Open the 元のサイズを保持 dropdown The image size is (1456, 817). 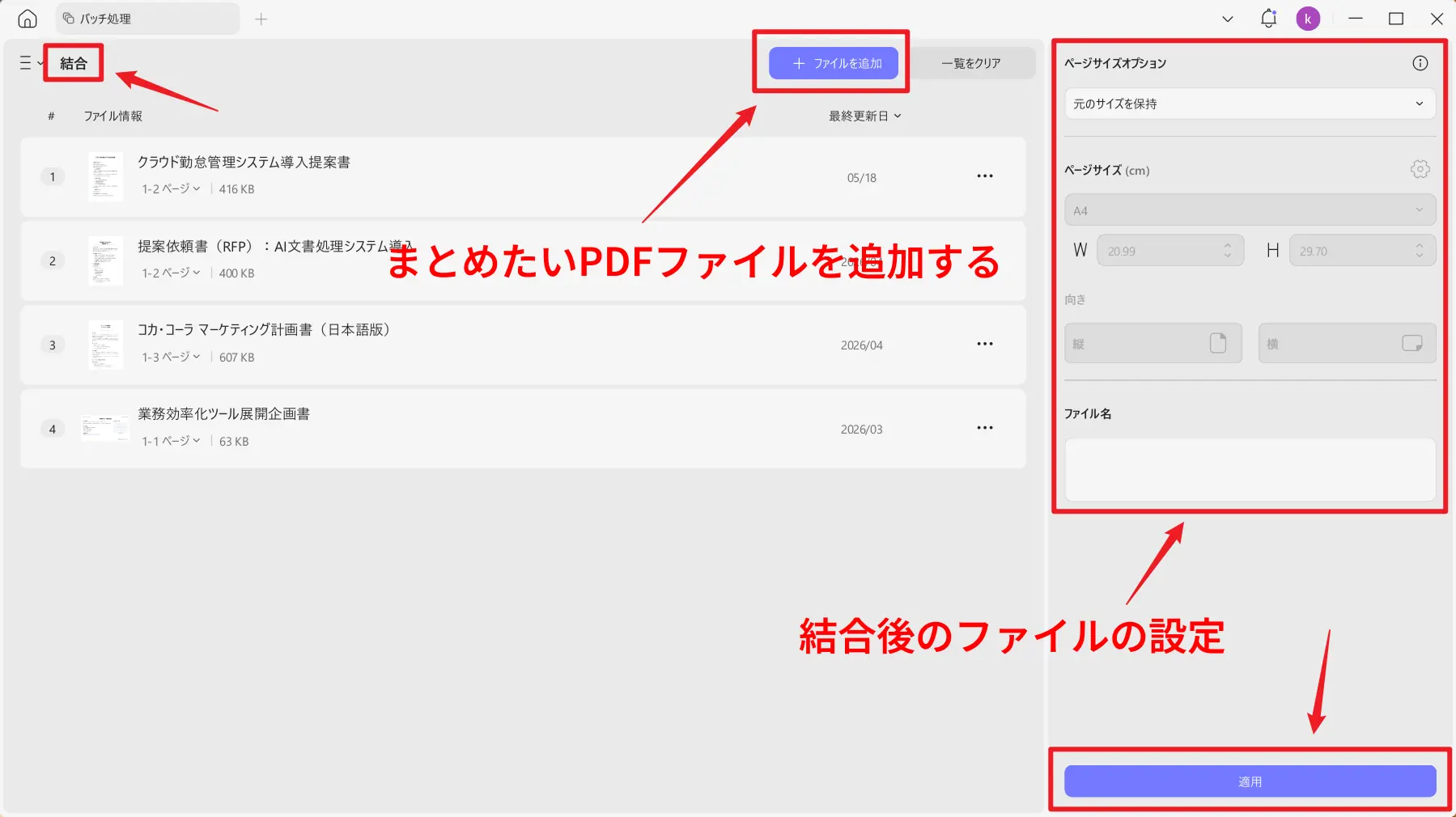[1250, 104]
